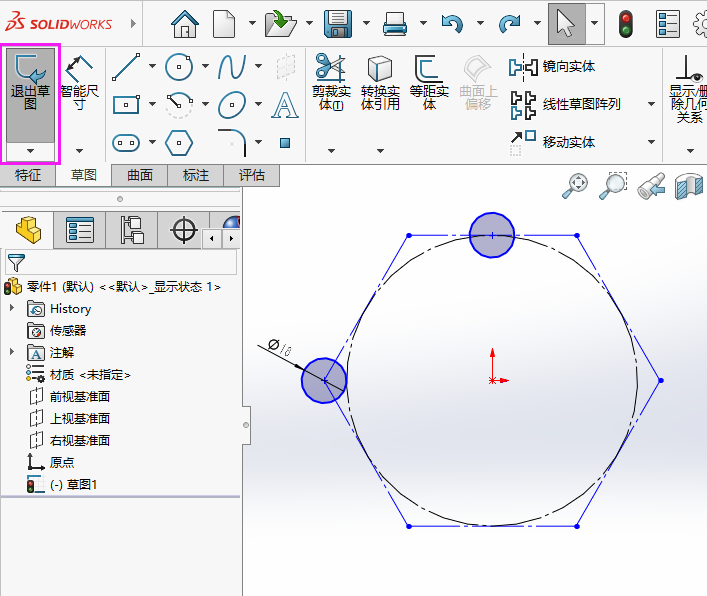Screen dimensions: 707x596
Task: Click the Exit Sketch (退出草图) button
Action: point(30,96)
